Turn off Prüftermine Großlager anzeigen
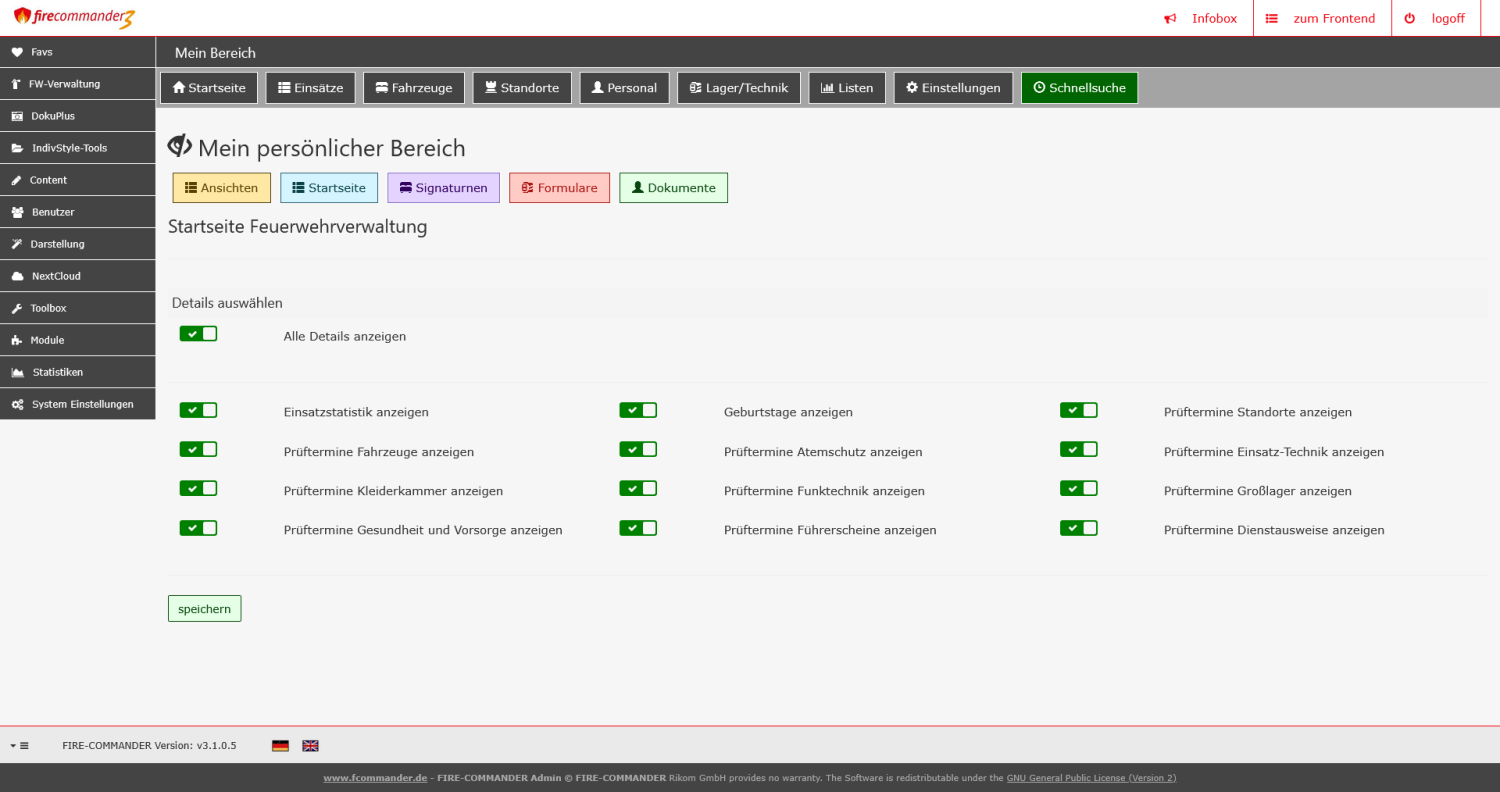 tap(1078, 489)
